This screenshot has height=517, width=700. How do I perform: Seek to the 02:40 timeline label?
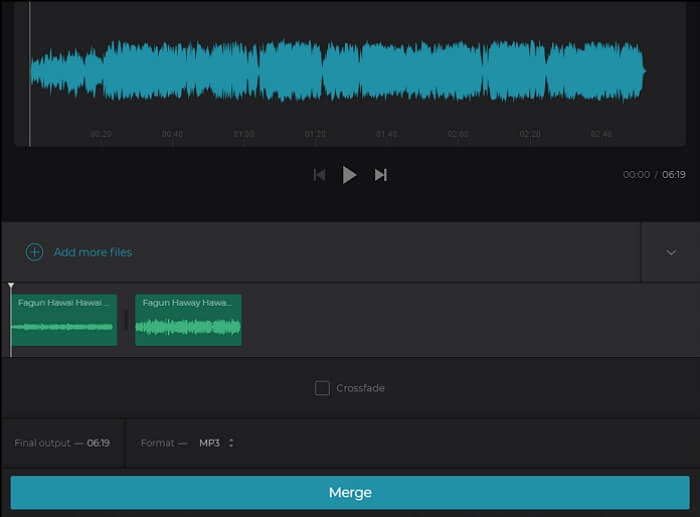coord(601,134)
